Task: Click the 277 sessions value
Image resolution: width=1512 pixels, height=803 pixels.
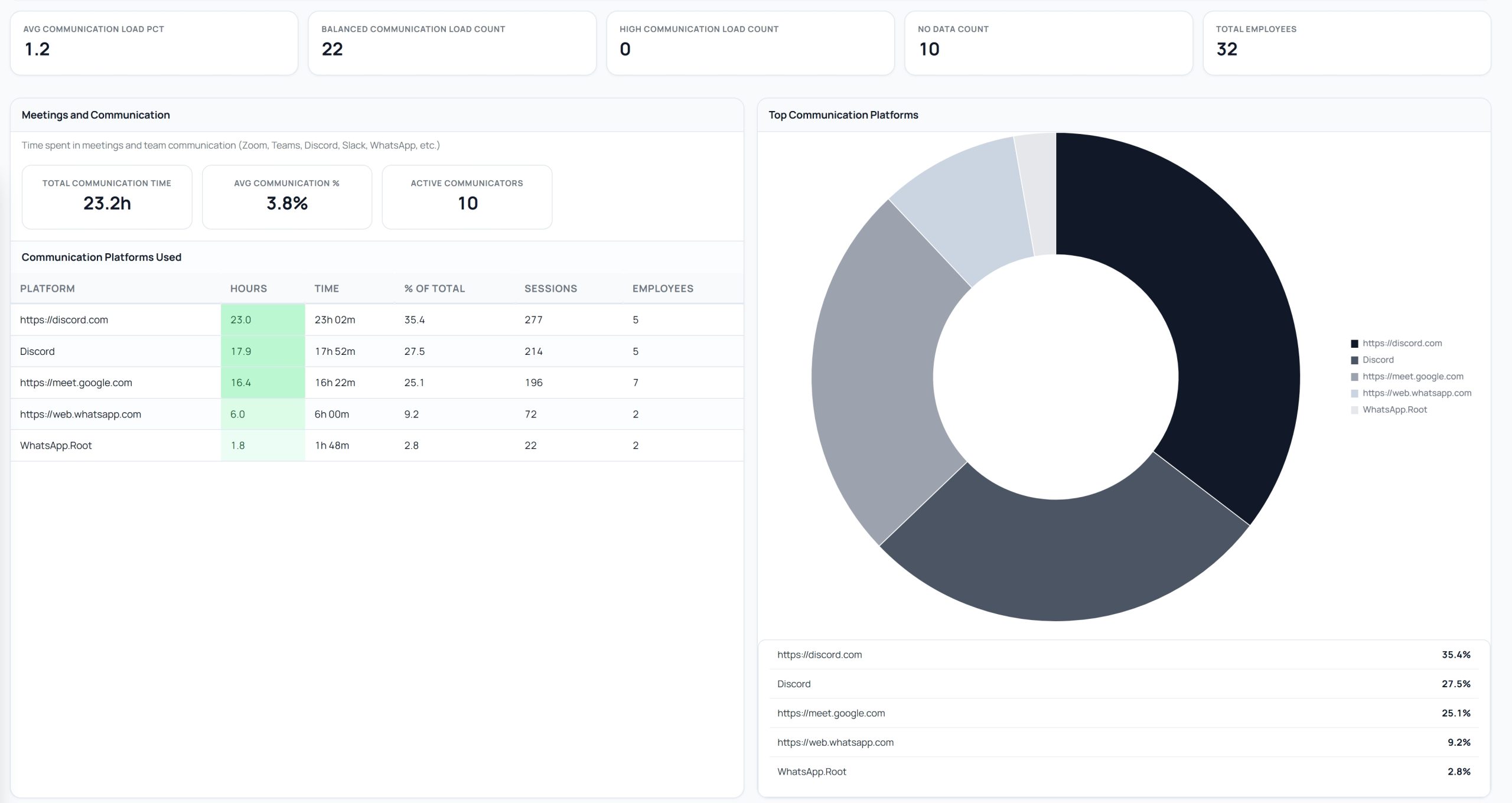Action: (533, 320)
